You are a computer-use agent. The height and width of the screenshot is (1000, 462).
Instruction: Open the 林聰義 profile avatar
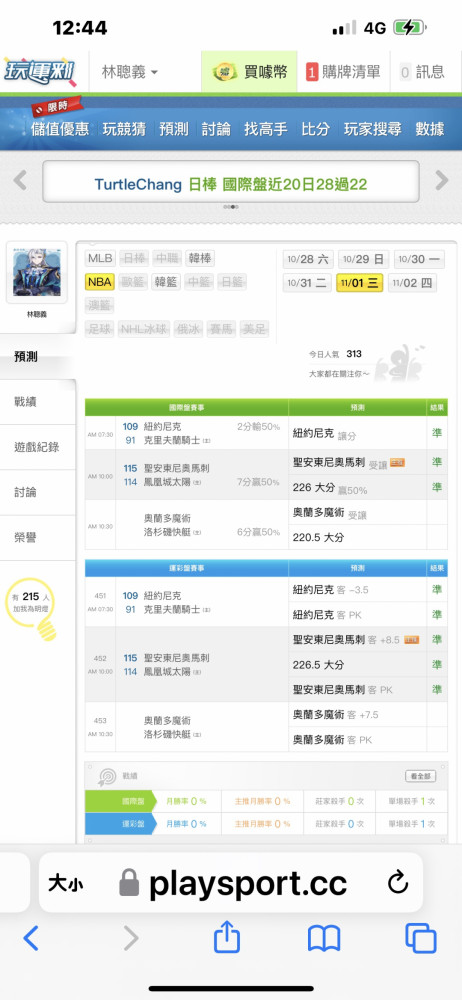(36, 273)
